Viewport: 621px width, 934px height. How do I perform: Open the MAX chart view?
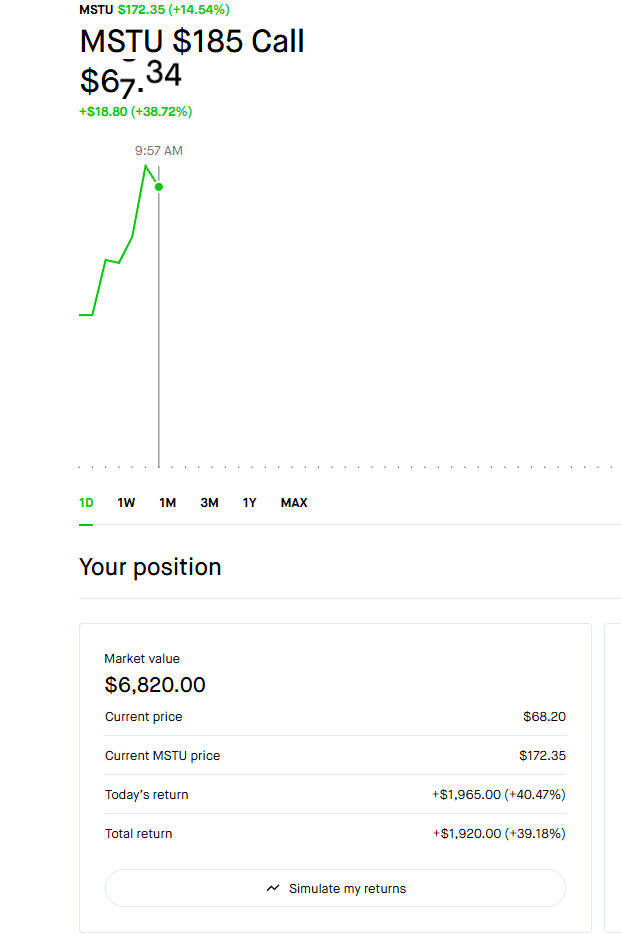293,503
